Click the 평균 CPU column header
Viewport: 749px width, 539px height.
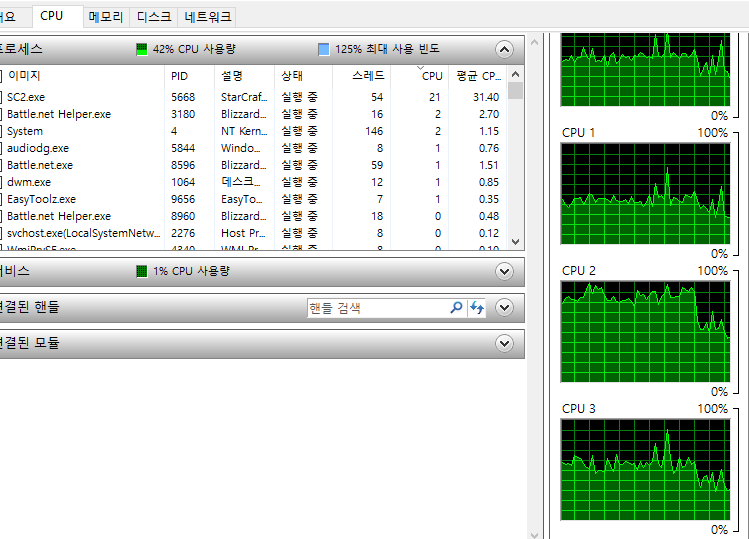(x=477, y=75)
